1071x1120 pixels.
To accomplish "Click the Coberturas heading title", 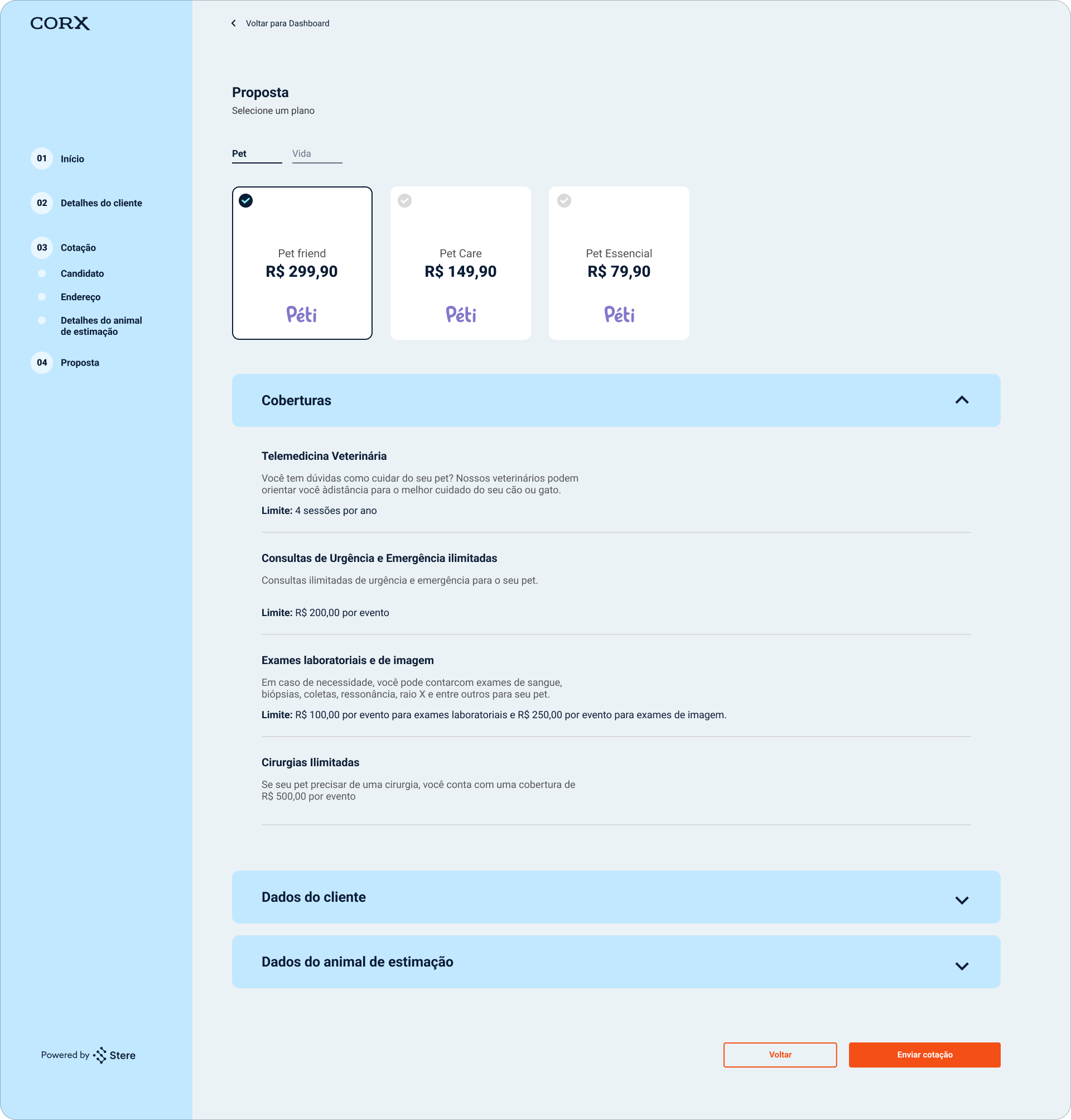I will pos(296,401).
